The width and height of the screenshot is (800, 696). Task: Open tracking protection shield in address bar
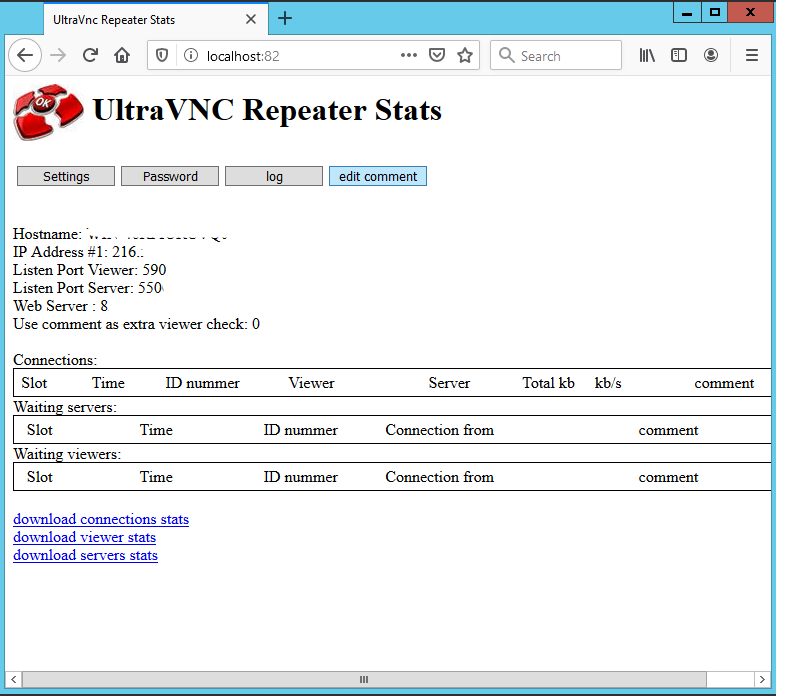point(162,55)
